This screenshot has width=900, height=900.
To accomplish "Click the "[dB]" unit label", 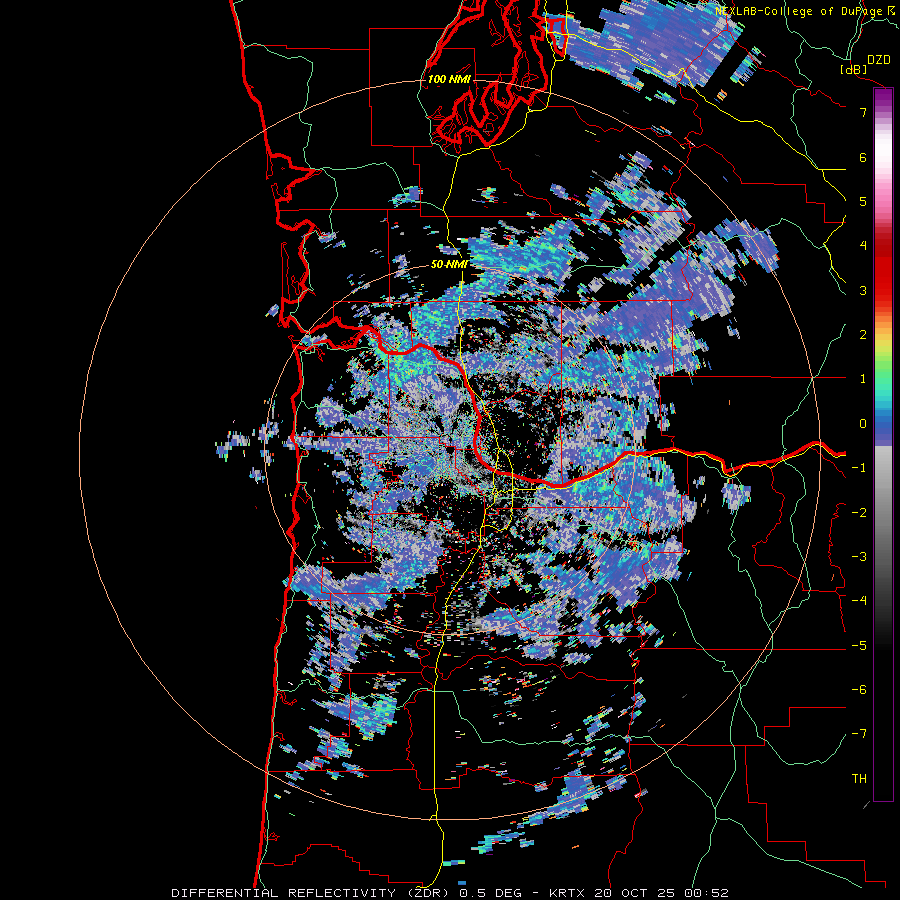I will [853, 69].
